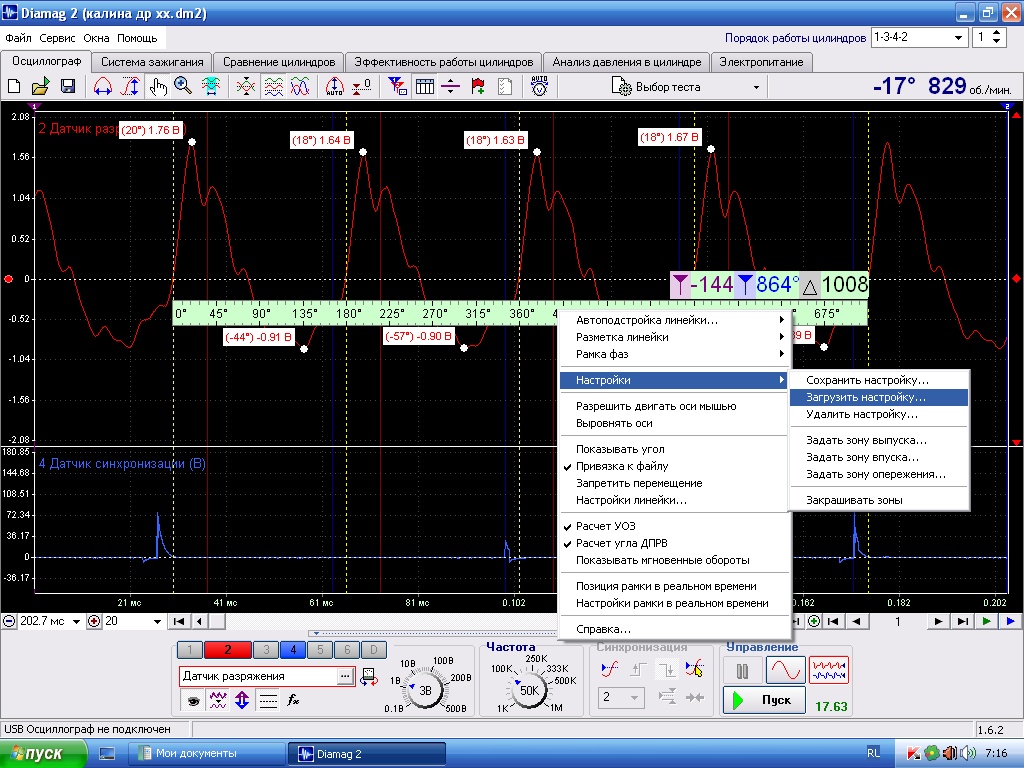1024x768 pixels.
Task: Click the vertical position arrows icon
Action: click(x=242, y=701)
